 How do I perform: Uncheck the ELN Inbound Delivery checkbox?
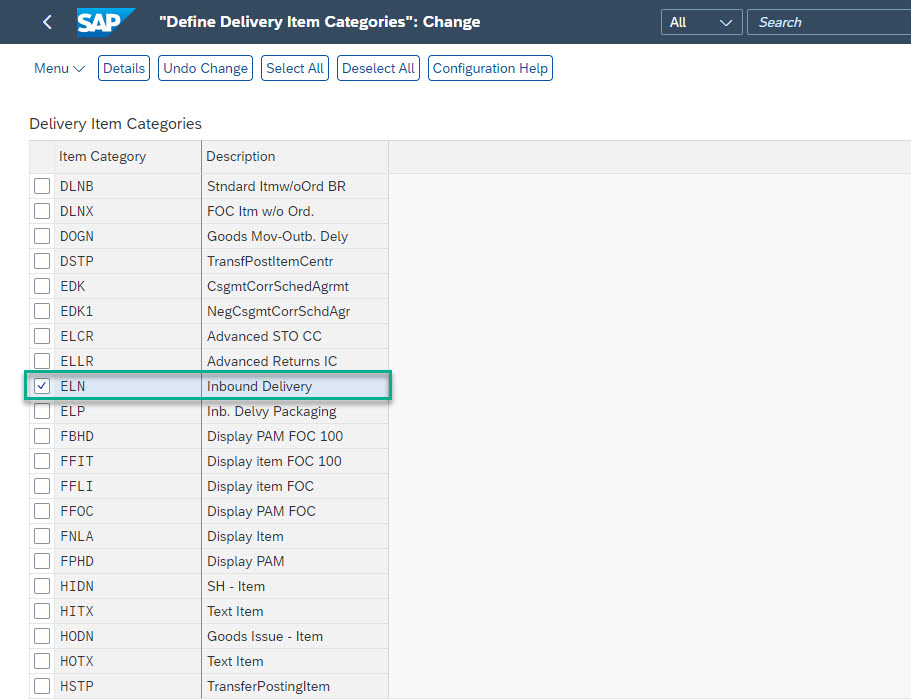pos(42,386)
